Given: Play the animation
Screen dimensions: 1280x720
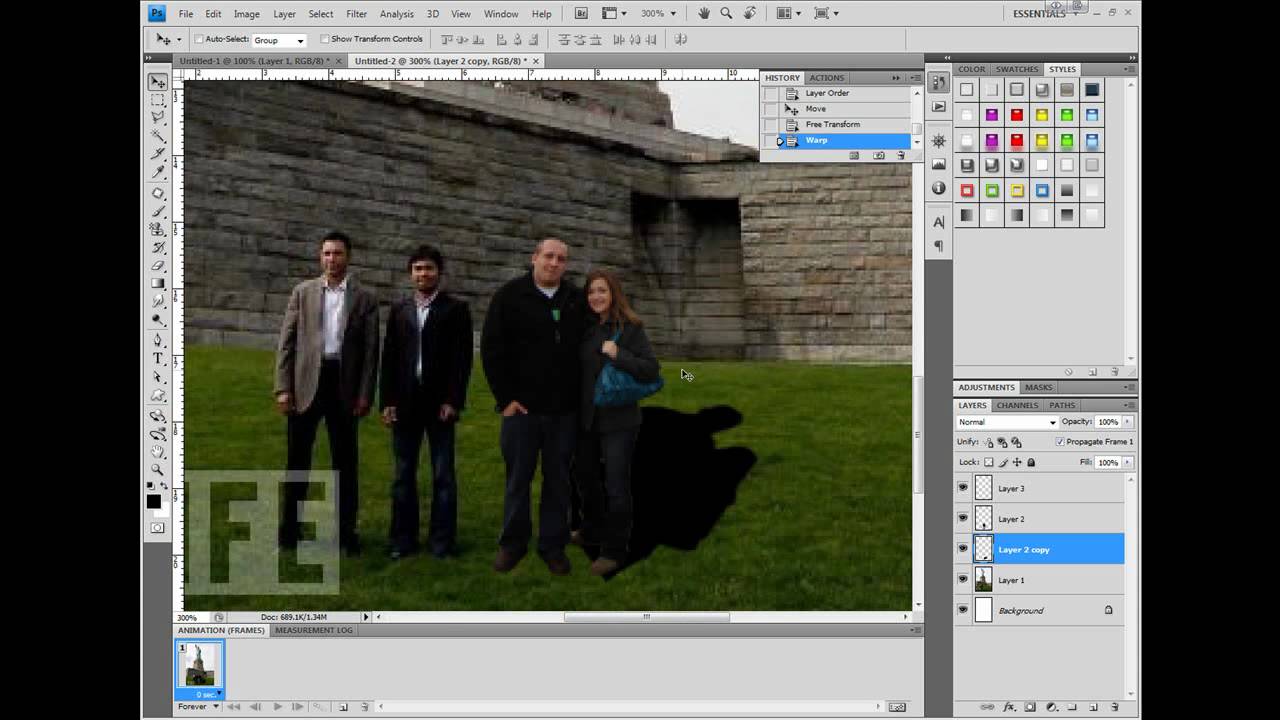Looking at the screenshot, I should point(276,706).
